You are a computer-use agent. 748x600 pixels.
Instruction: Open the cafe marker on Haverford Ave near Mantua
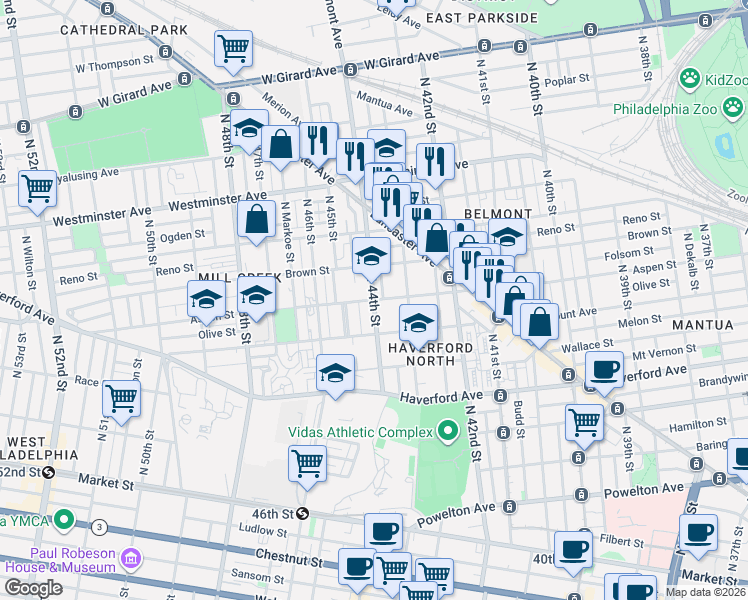[604, 373]
